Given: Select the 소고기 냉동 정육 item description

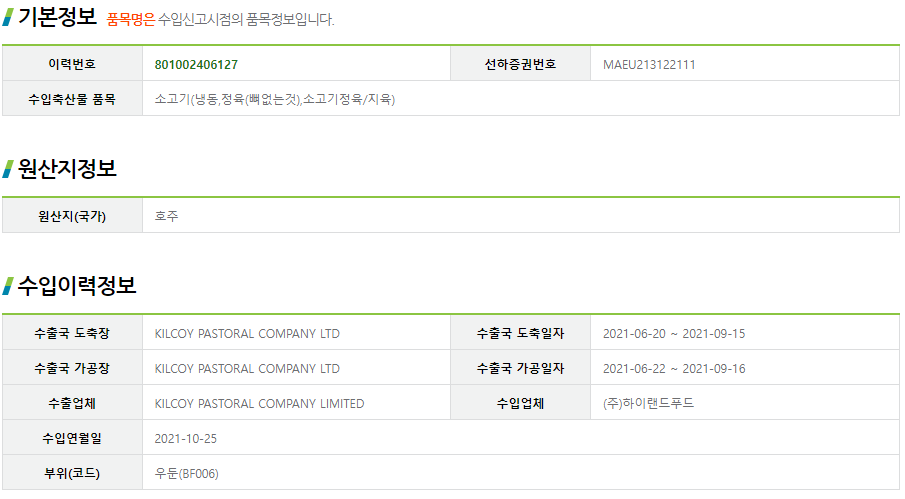Looking at the screenshot, I should click(275, 99).
